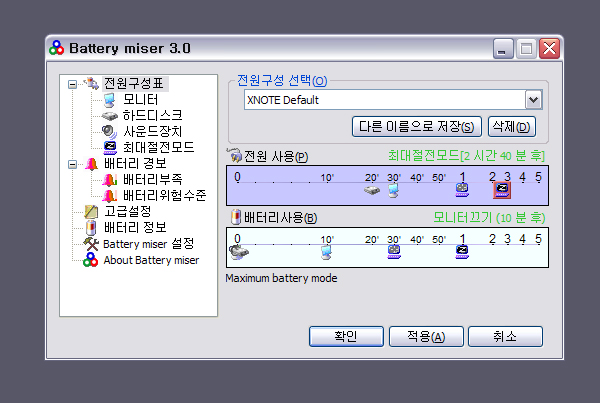600x403 pixels.
Task: Click monitor marker on 배터리사용 timeline
Action: 326,251
